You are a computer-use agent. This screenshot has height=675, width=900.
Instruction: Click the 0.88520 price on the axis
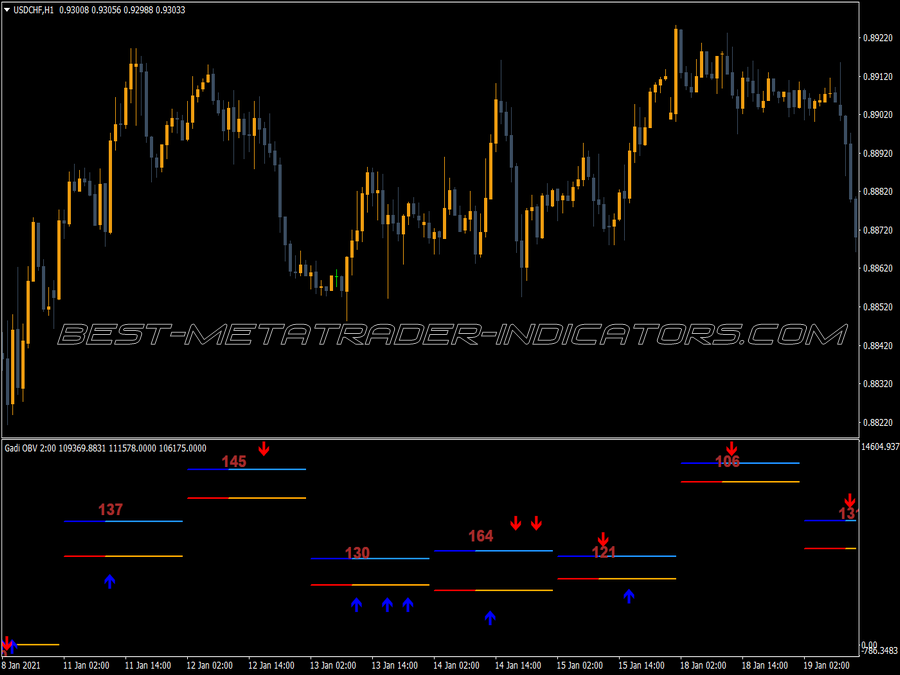click(878, 307)
